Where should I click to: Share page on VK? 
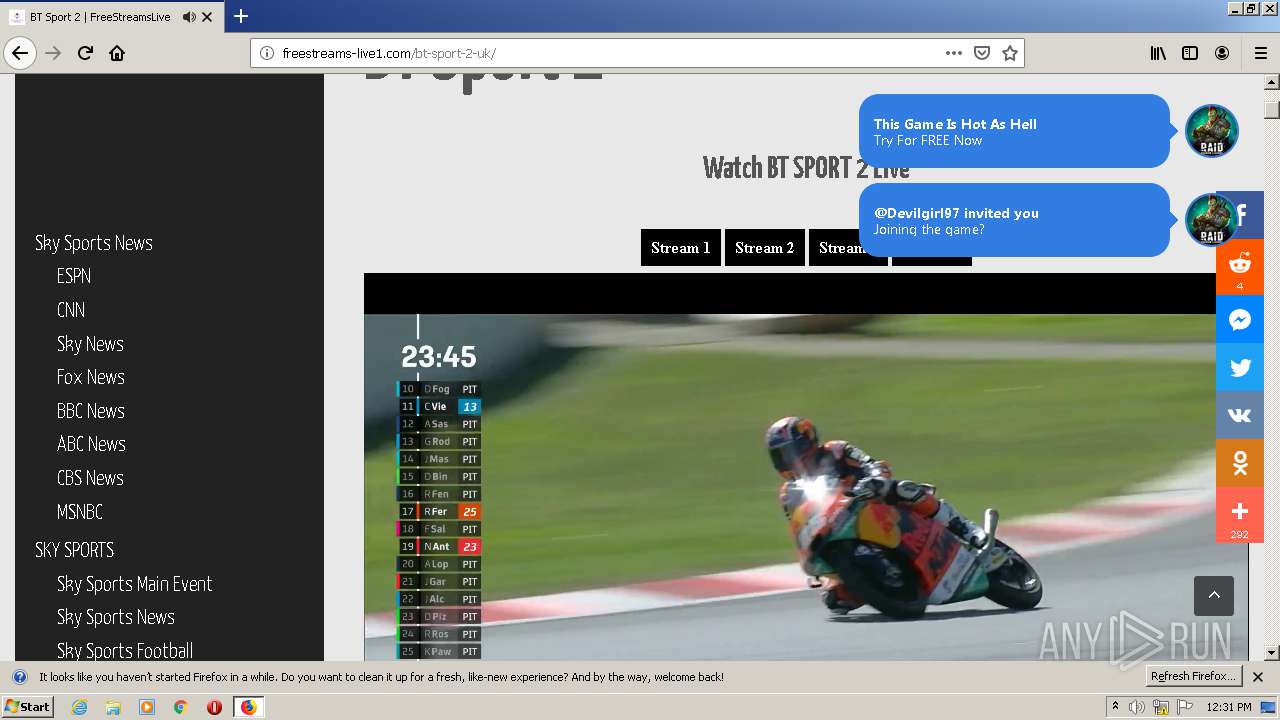pyautogui.click(x=1240, y=415)
